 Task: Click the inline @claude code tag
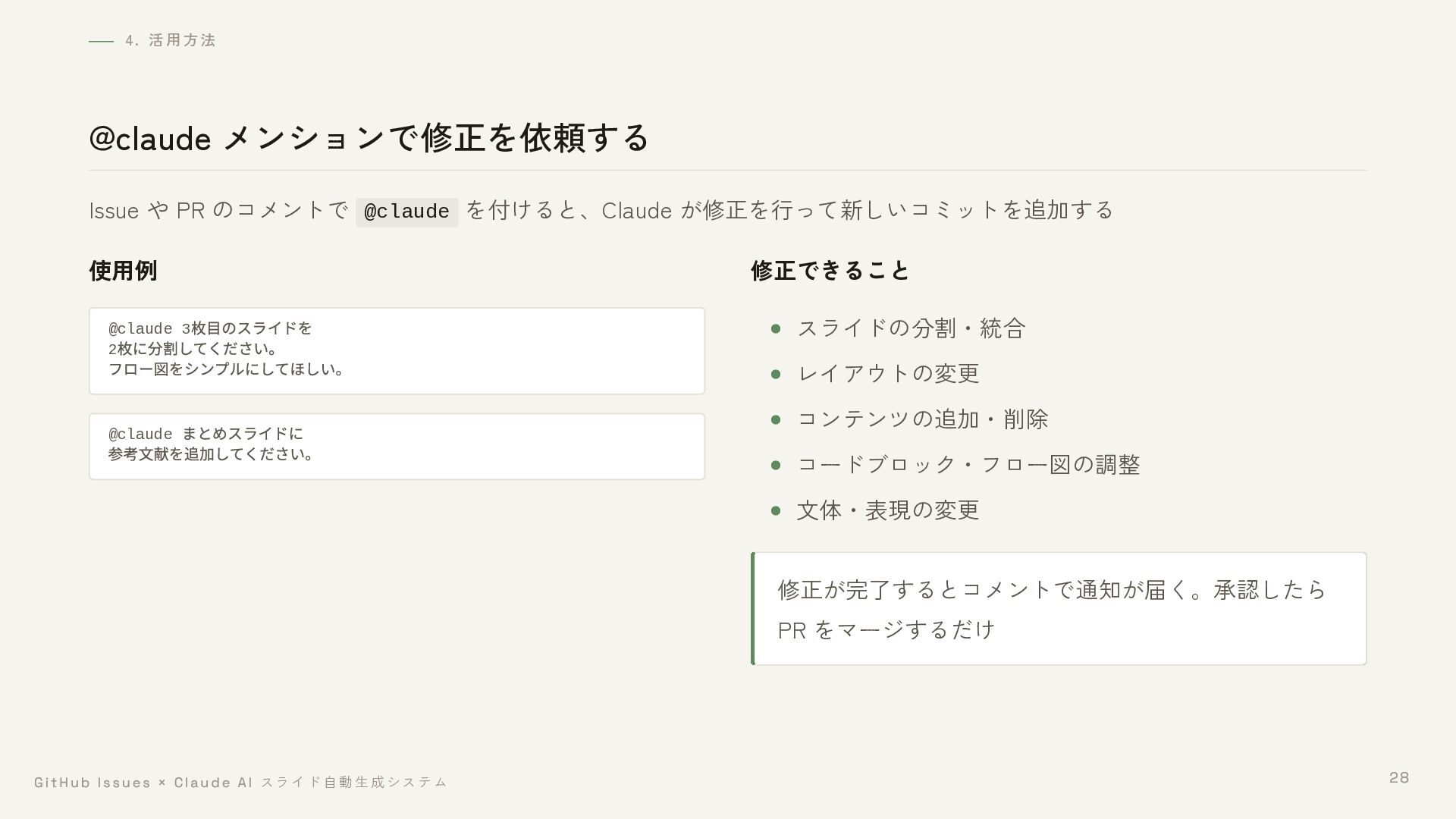tap(407, 212)
